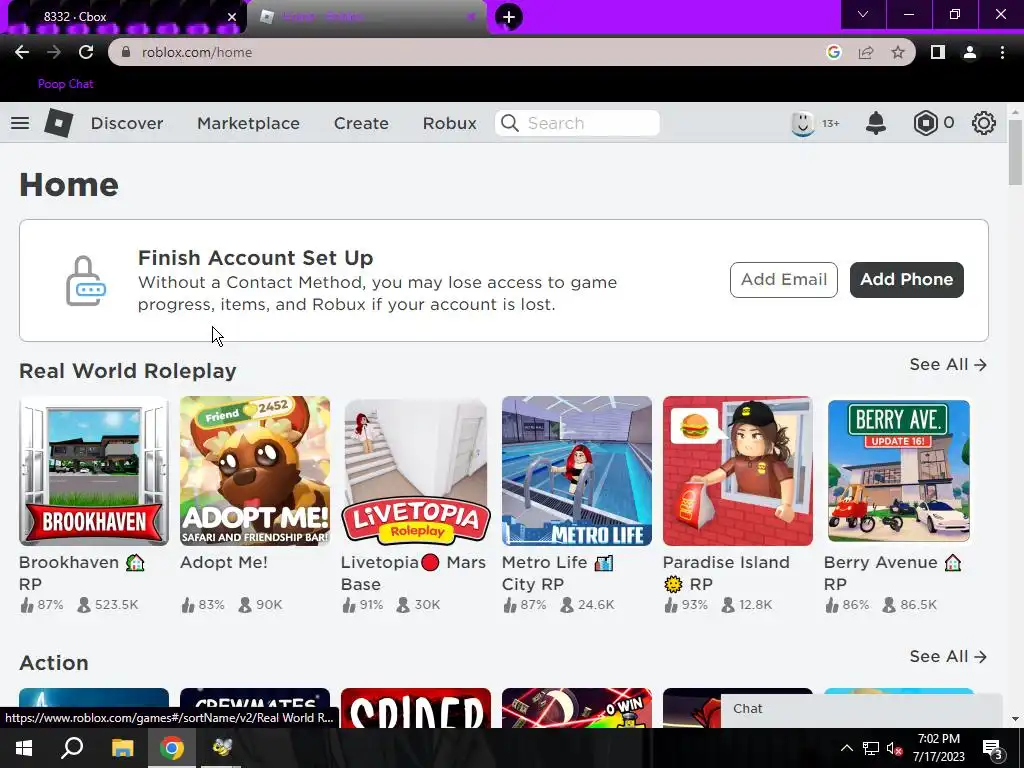This screenshot has width=1024, height=768.
Task: Share this page via share icon
Action: [x=866, y=52]
